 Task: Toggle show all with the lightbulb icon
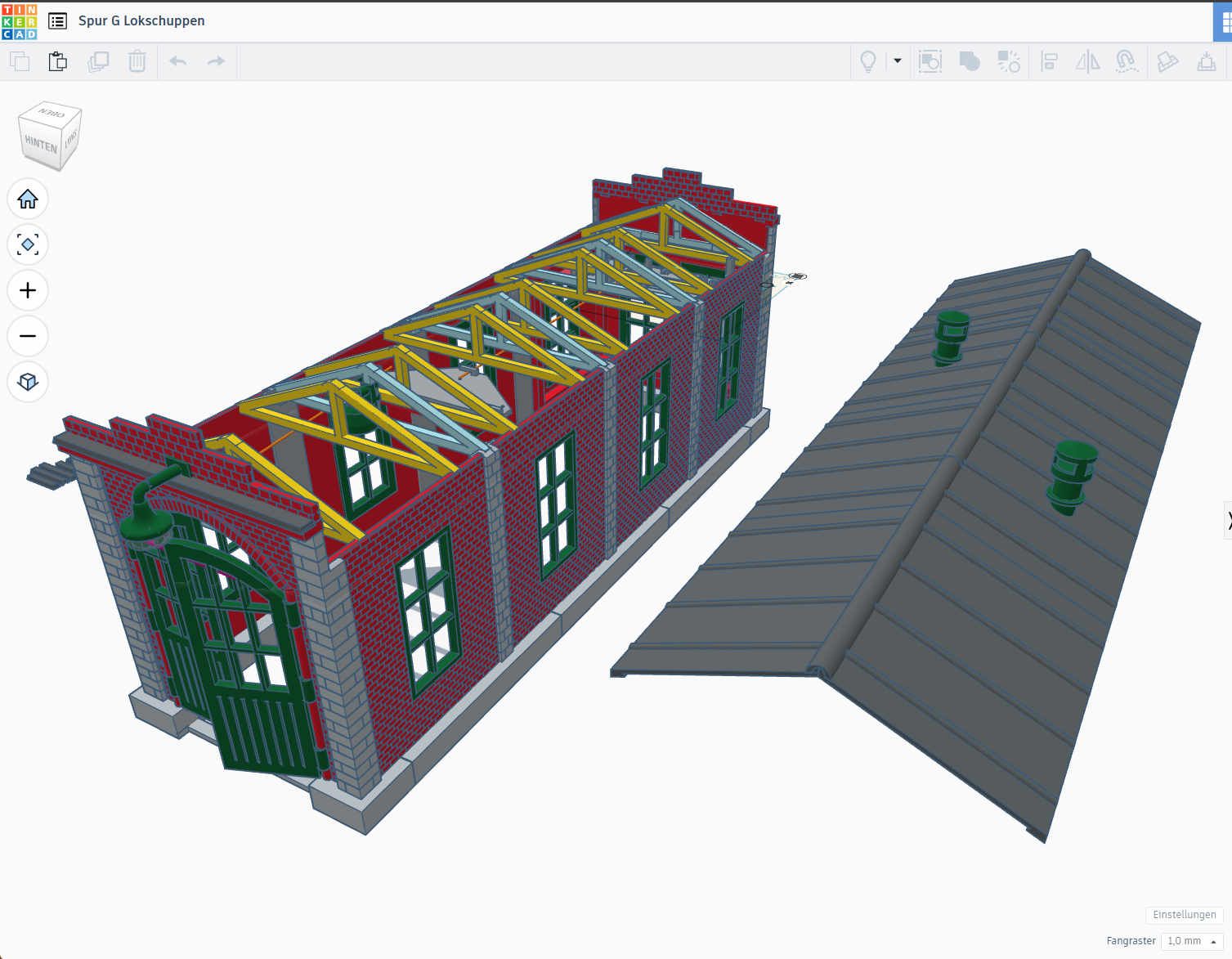(x=868, y=61)
